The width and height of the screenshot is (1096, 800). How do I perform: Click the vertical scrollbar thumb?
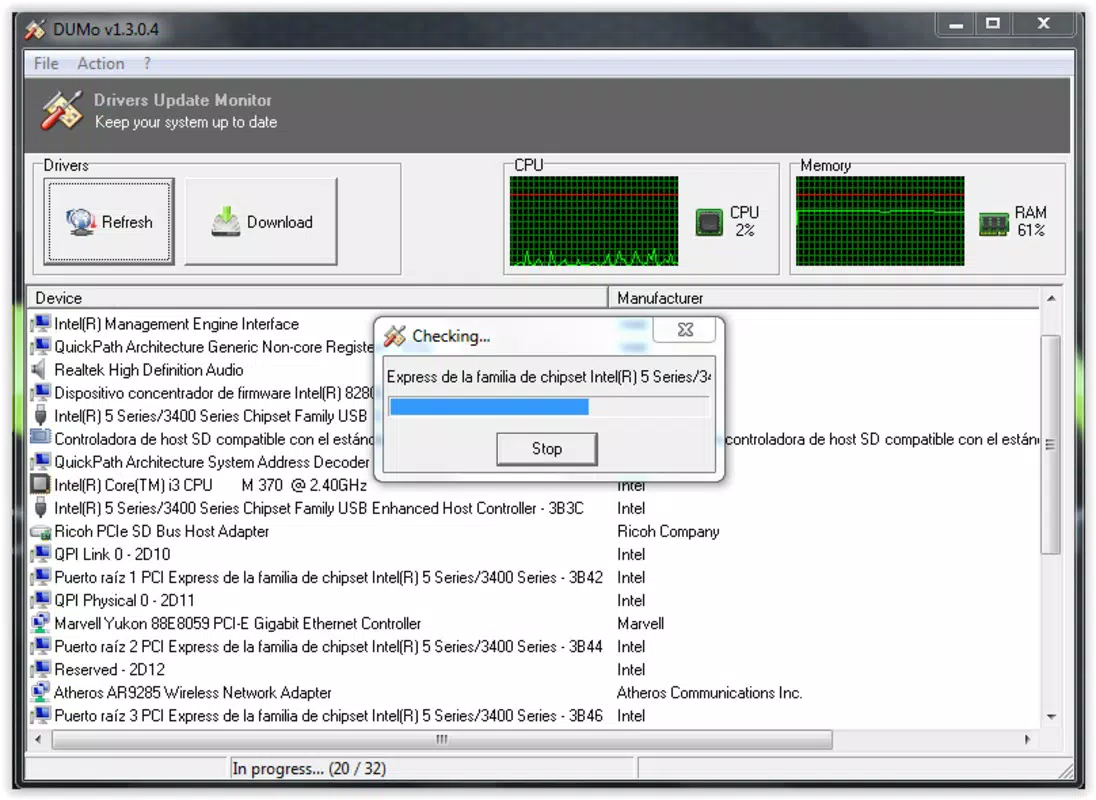point(1051,444)
